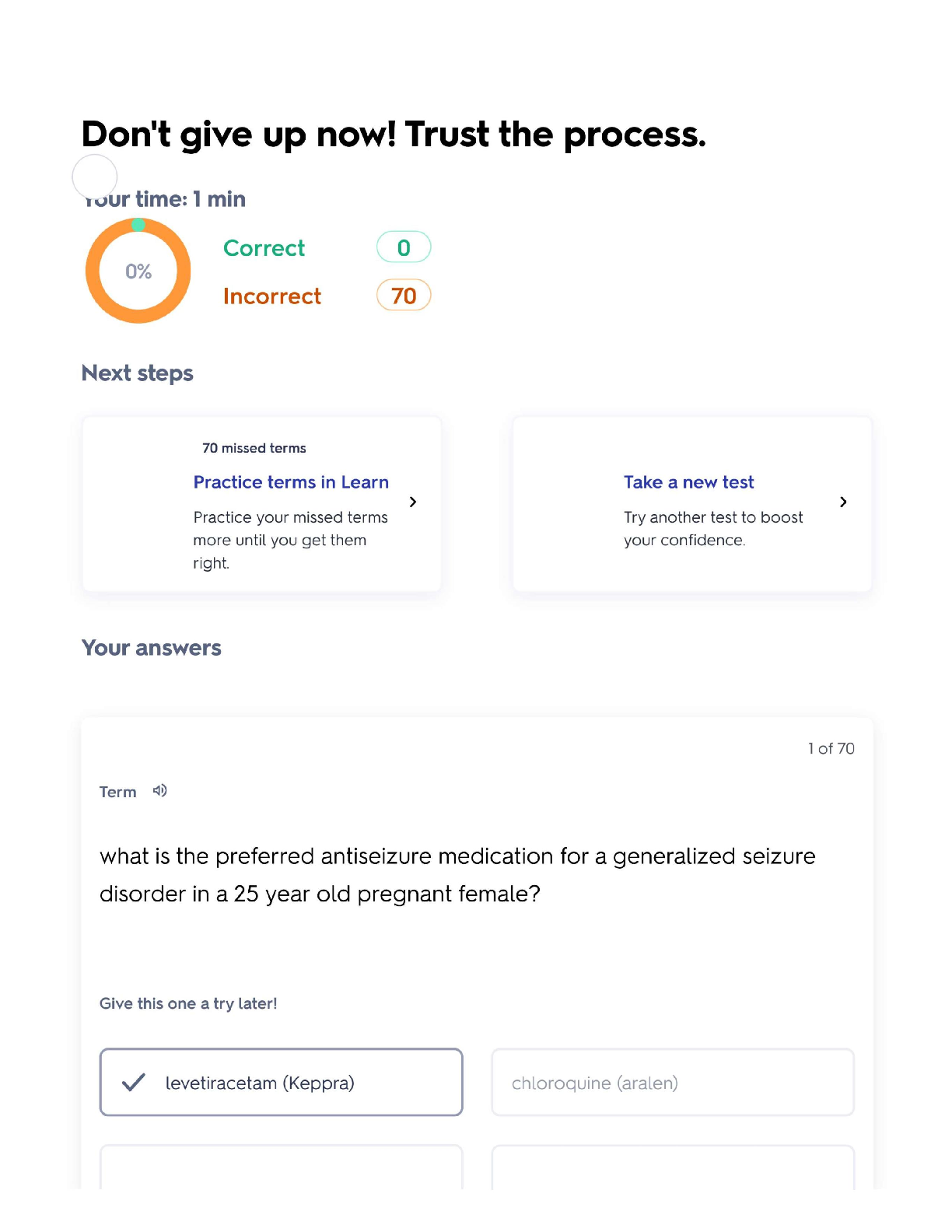
Task: Click the 0% donut progress chart
Action: point(138,271)
